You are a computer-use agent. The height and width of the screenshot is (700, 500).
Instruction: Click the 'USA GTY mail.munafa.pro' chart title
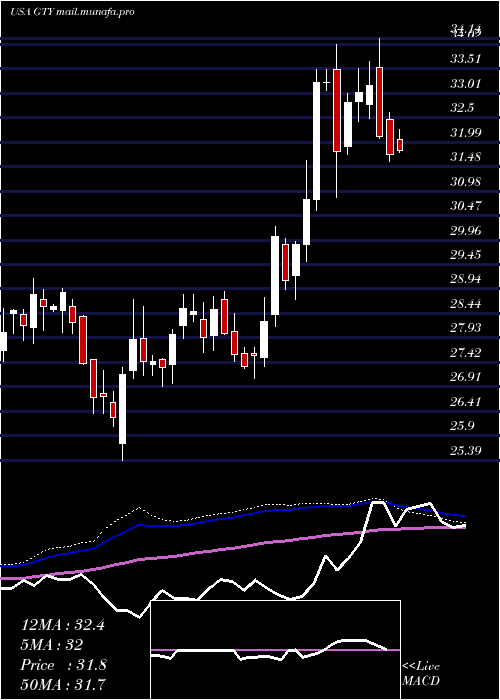pos(72,12)
